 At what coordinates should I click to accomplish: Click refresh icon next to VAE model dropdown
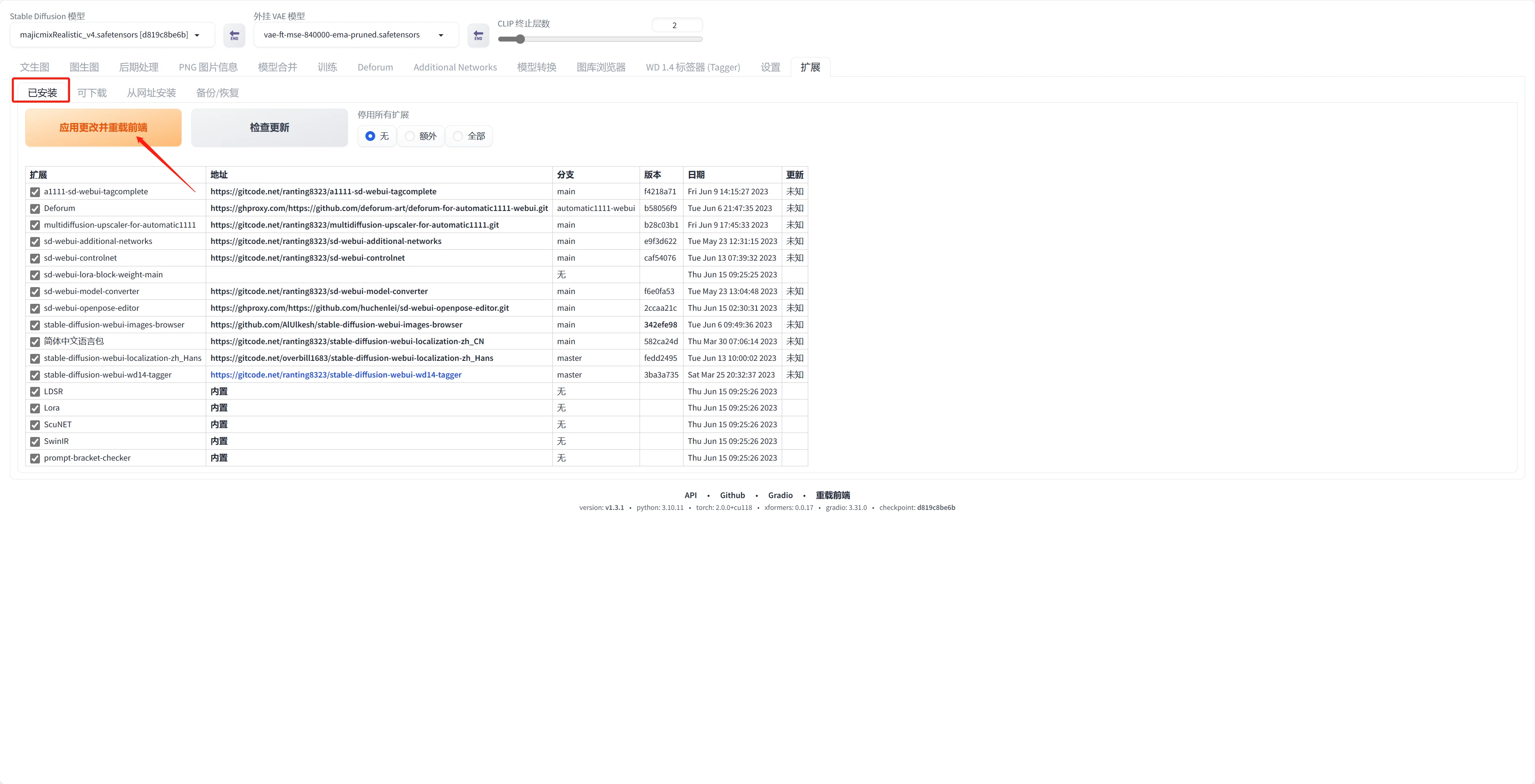(x=478, y=35)
